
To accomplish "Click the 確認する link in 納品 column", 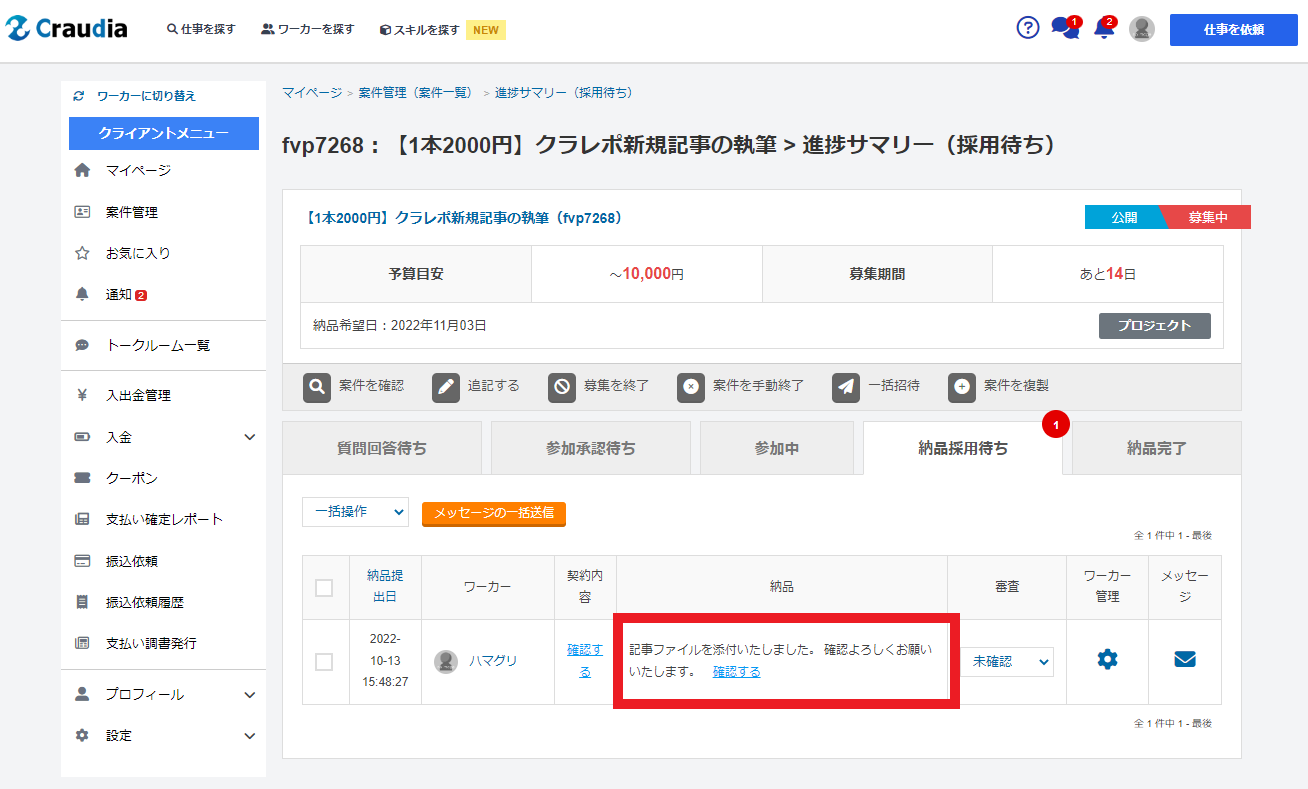I will point(736,672).
